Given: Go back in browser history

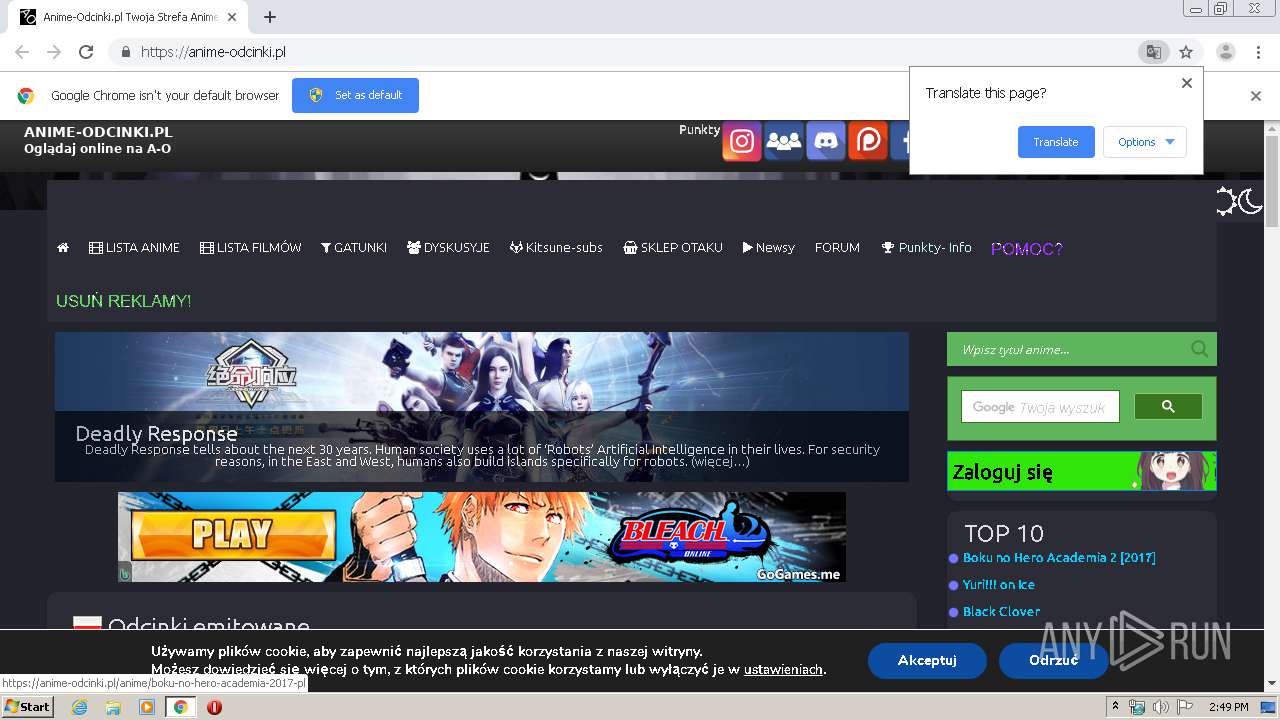Looking at the screenshot, I should tap(22, 52).
